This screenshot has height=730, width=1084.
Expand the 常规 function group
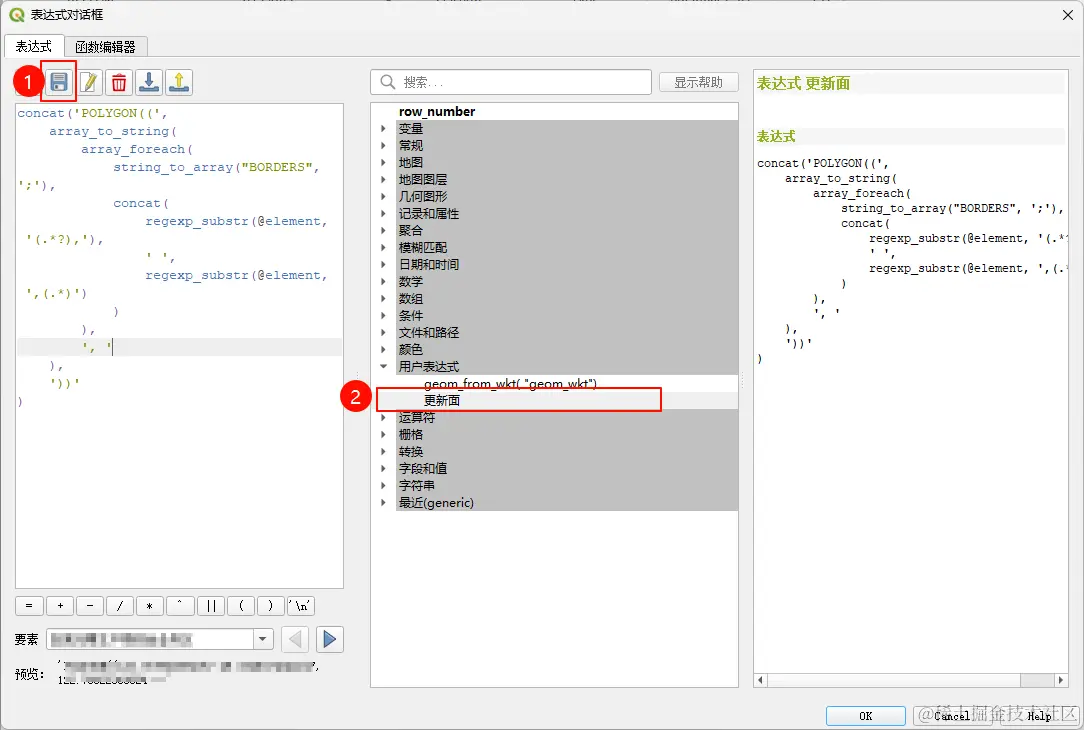[x=384, y=145]
